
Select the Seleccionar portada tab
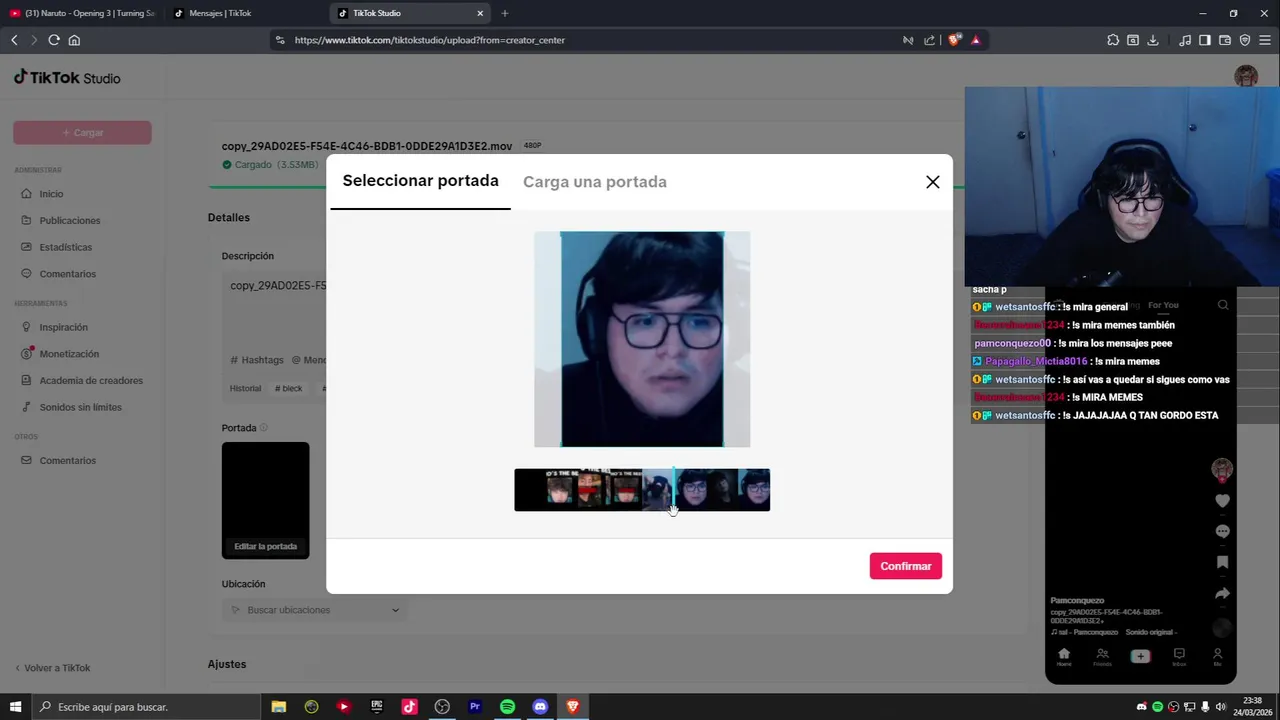click(x=420, y=181)
